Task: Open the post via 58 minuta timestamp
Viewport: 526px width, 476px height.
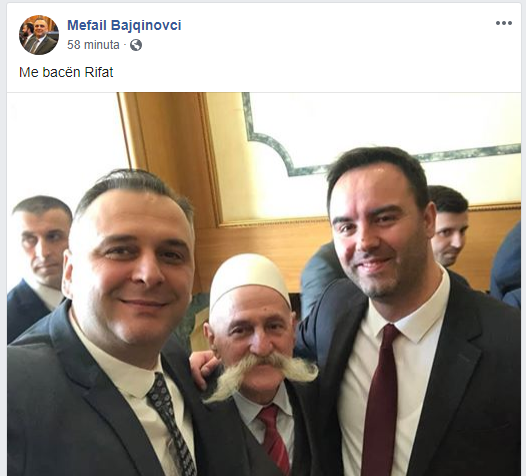Action: (93, 45)
